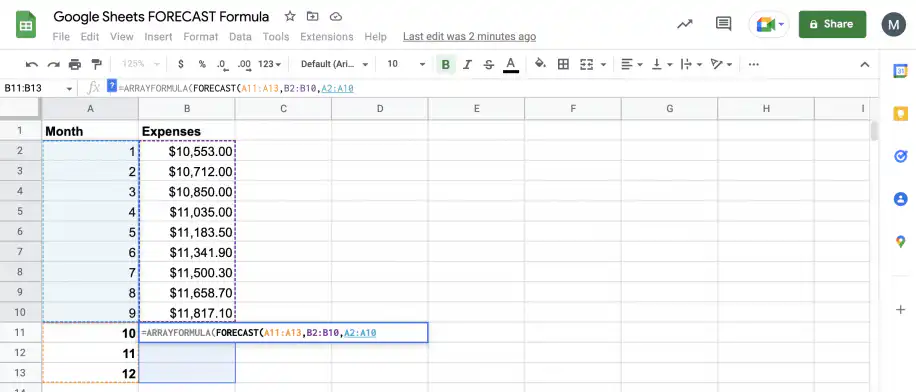Check the cloud document status icon
This screenshot has width=916, height=392.
[x=335, y=16]
